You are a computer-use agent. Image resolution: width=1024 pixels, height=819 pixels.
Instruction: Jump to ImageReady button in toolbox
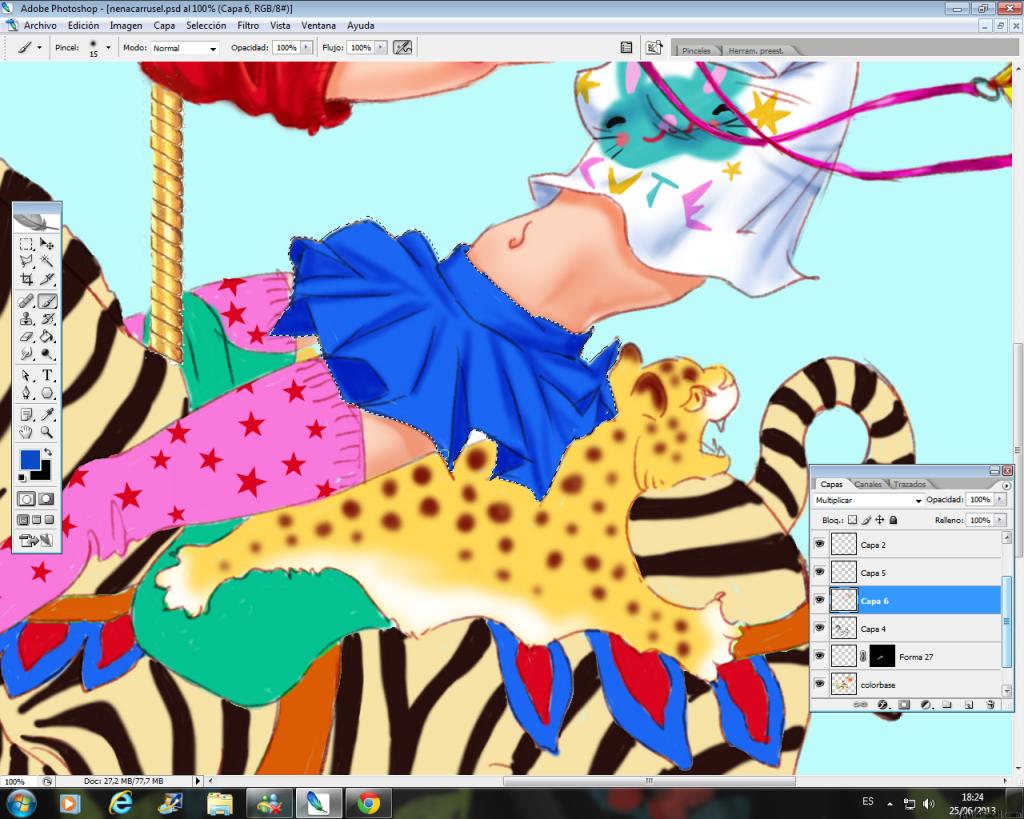tap(36, 540)
